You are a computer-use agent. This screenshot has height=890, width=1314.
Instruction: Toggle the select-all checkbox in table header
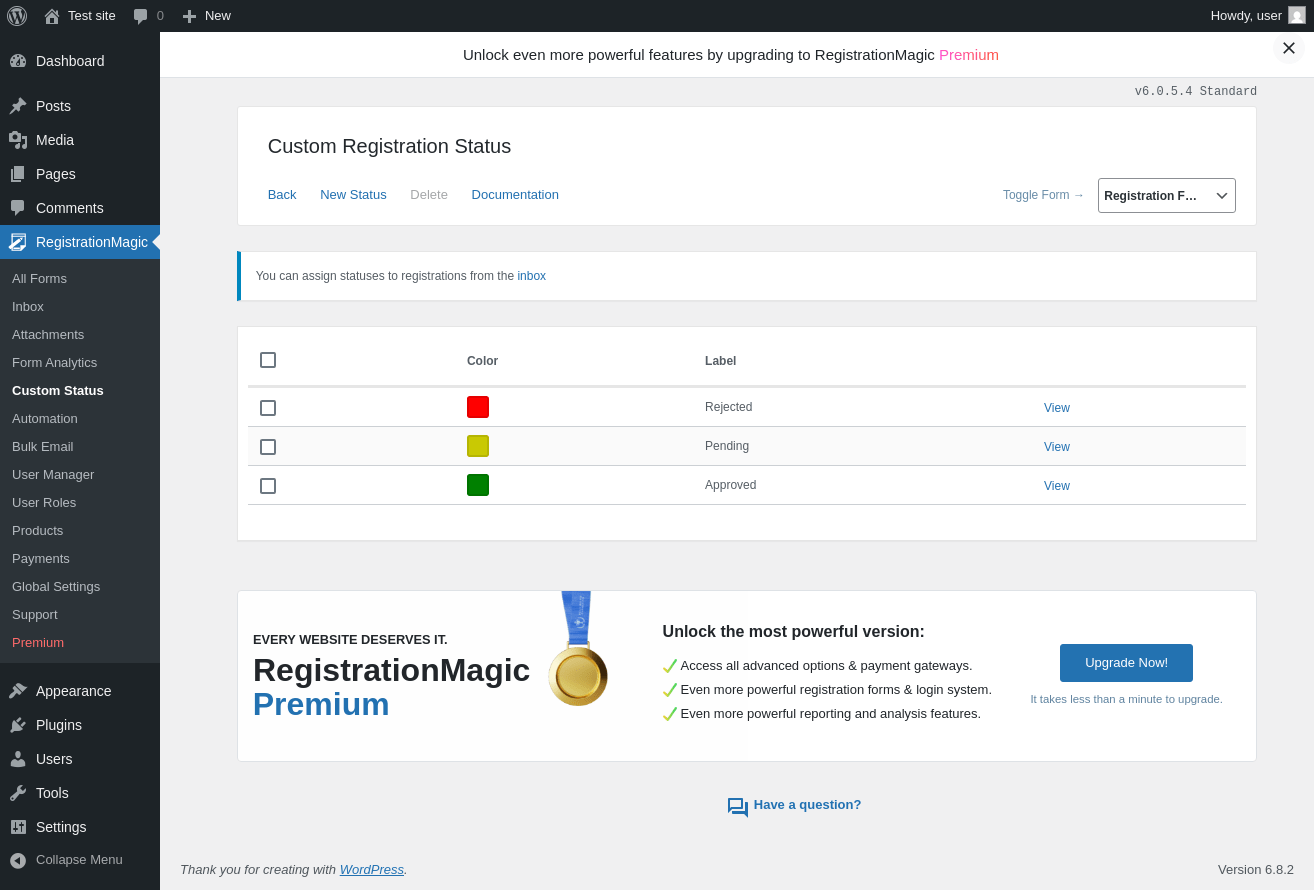pyautogui.click(x=268, y=360)
